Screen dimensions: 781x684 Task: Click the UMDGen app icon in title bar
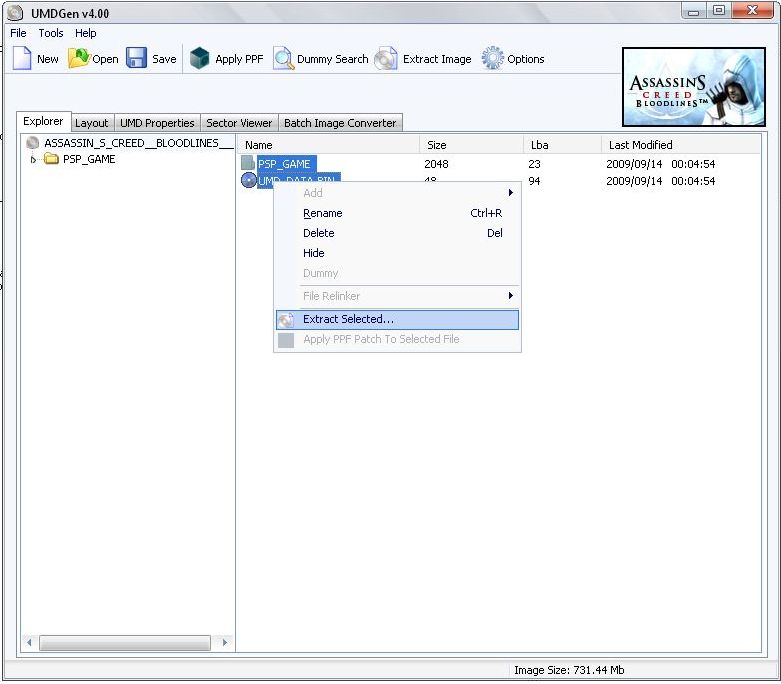(15, 13)
